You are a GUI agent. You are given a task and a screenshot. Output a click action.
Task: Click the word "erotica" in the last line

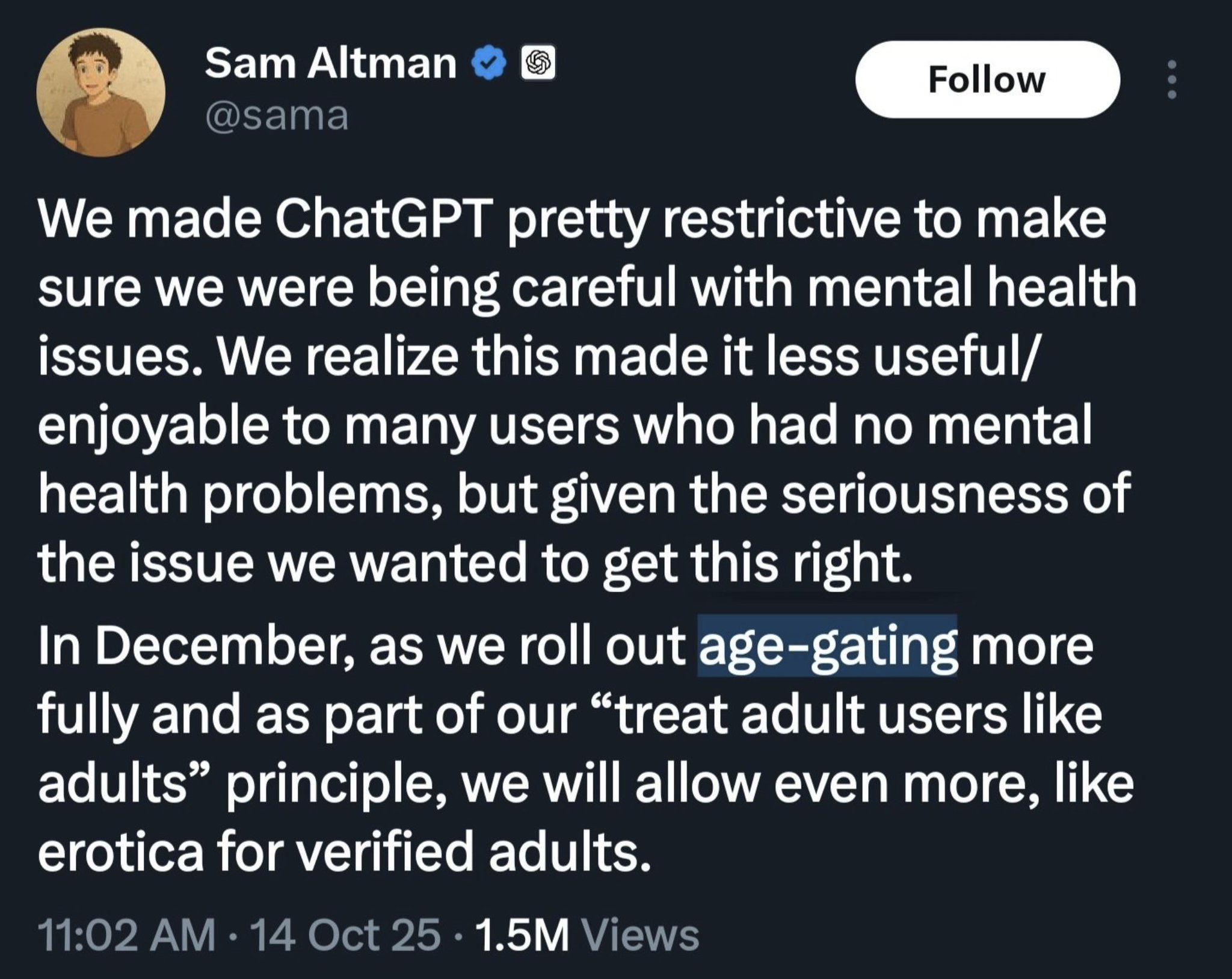pyautogui.click(x=120, y=853)
